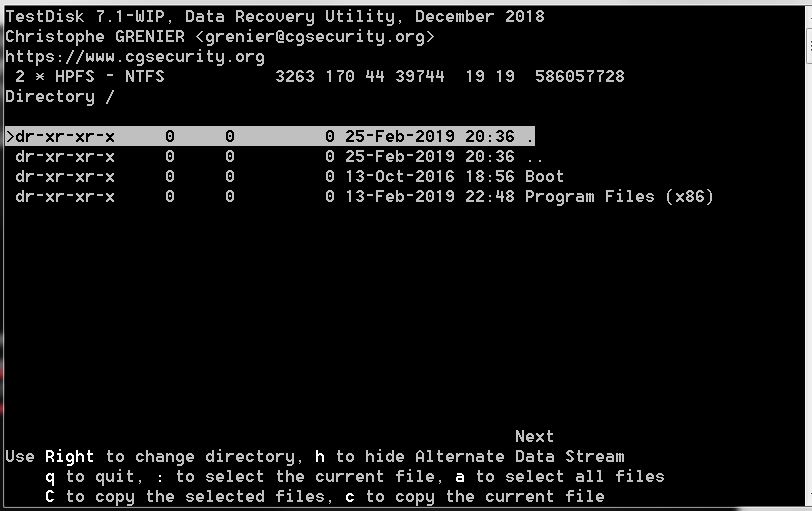Click the 13-Feb-2019 22:48 date entry

pos(430,197)
